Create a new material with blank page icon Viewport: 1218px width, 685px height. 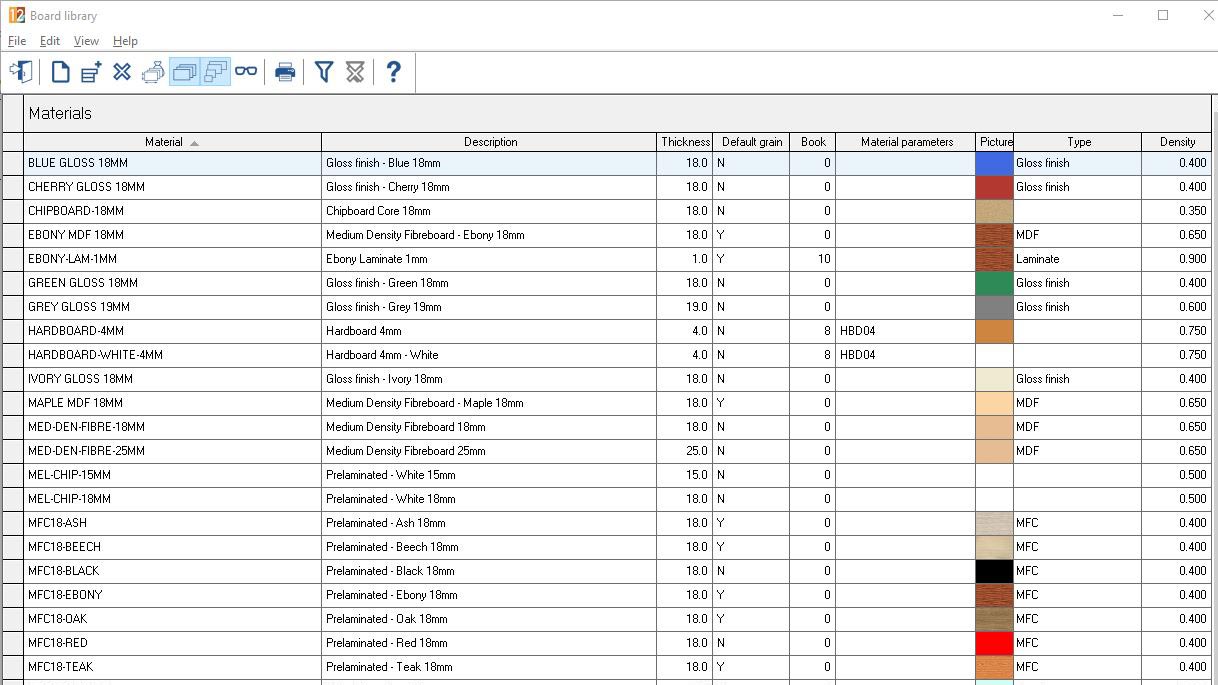click(x=60, y=72)
